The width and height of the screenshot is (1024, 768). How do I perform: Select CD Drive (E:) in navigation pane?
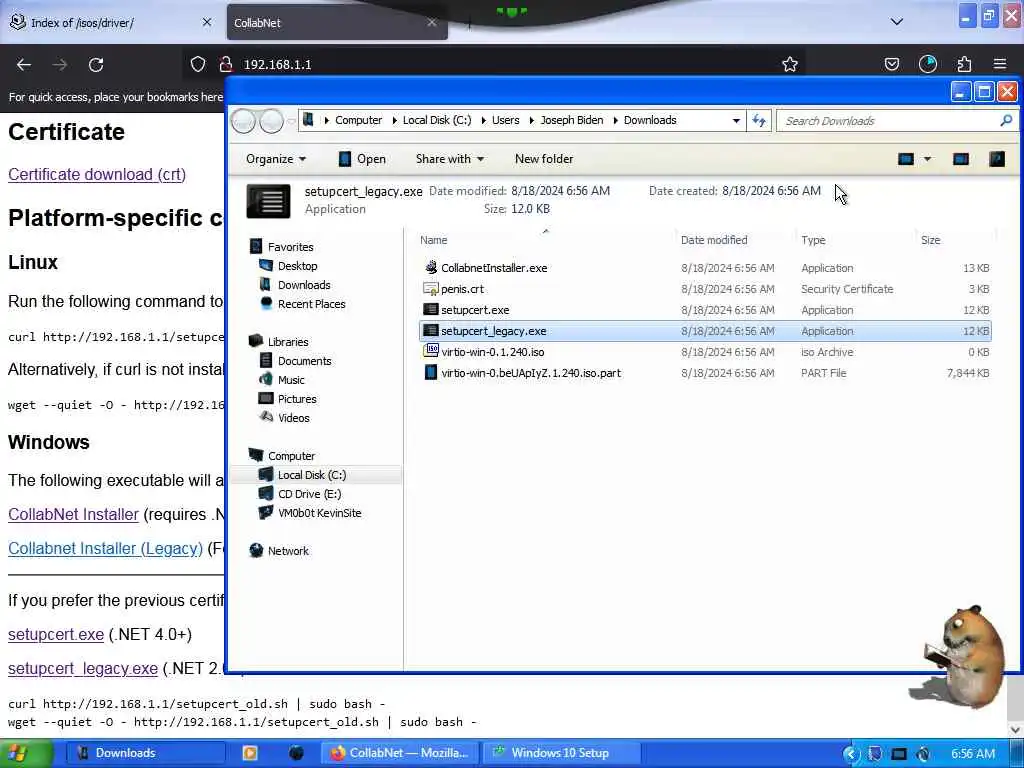coord(309,494)
